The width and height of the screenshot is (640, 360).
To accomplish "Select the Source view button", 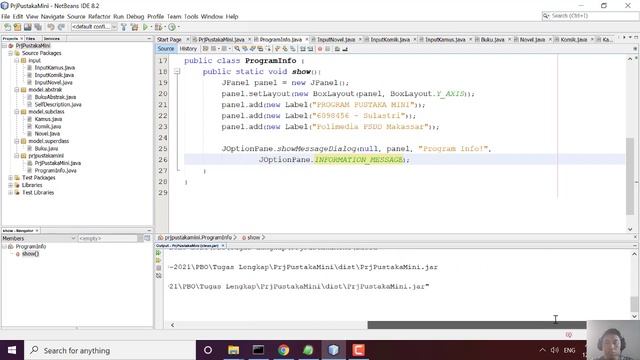I will tap(166, 49).
